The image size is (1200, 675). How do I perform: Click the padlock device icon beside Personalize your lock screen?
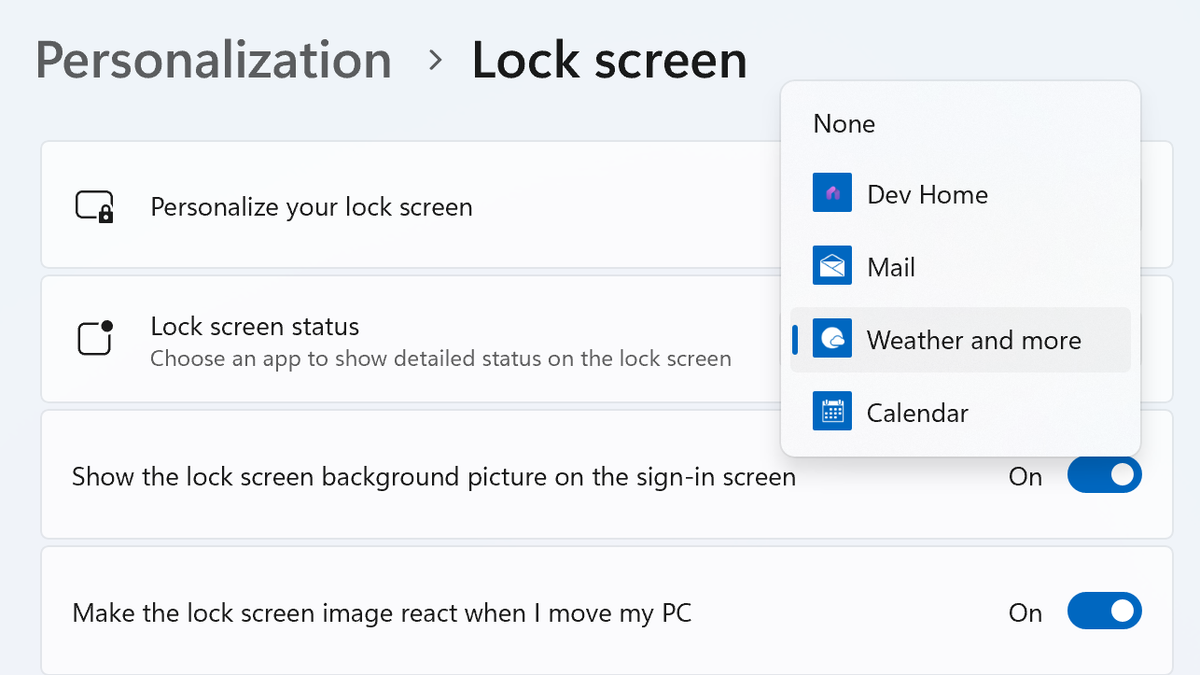95,205
